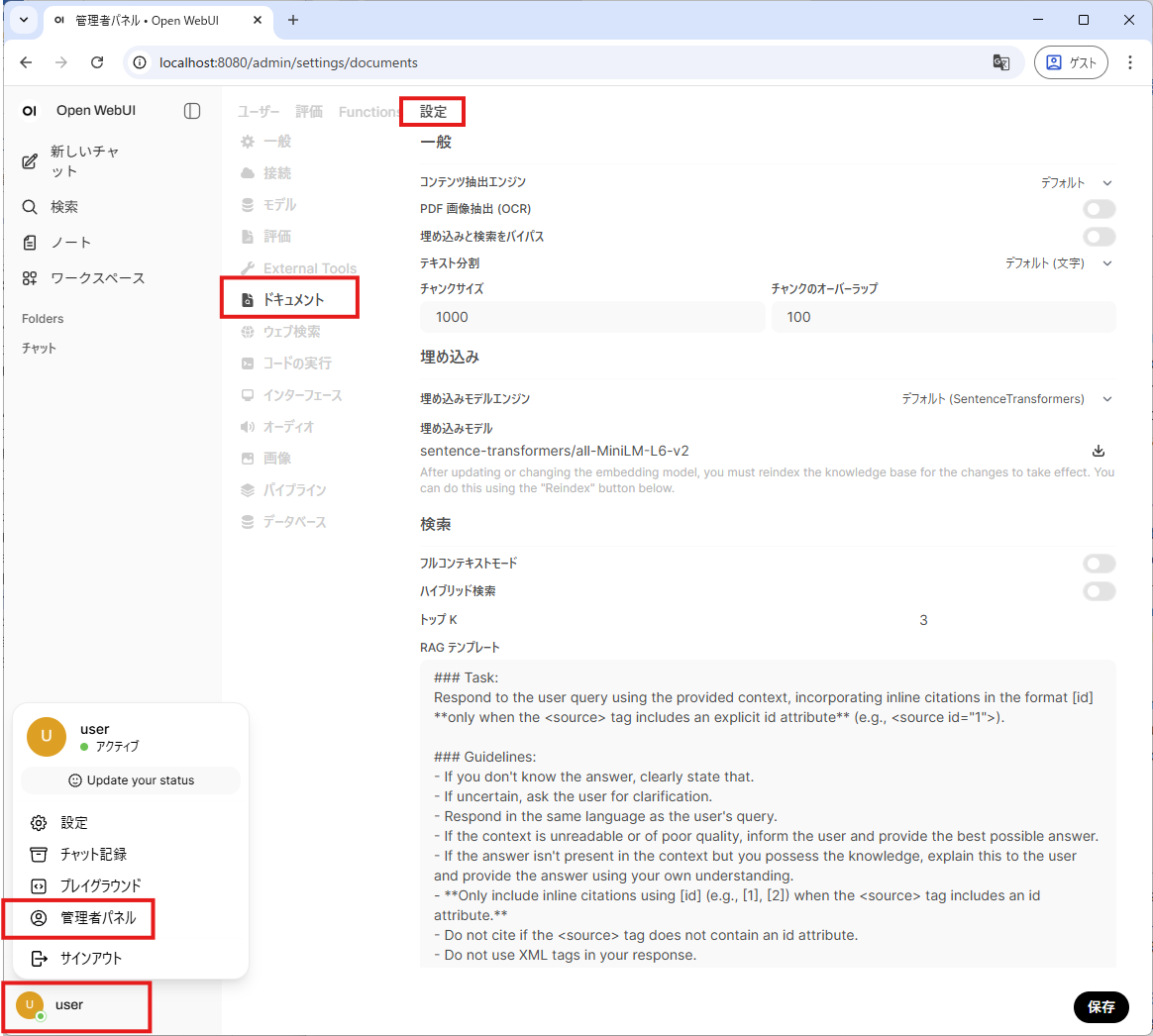The height and width of the screenshot is (1036, 1153).
Task: Select 管理者パネル from user menu
Action: pos(98,918)
